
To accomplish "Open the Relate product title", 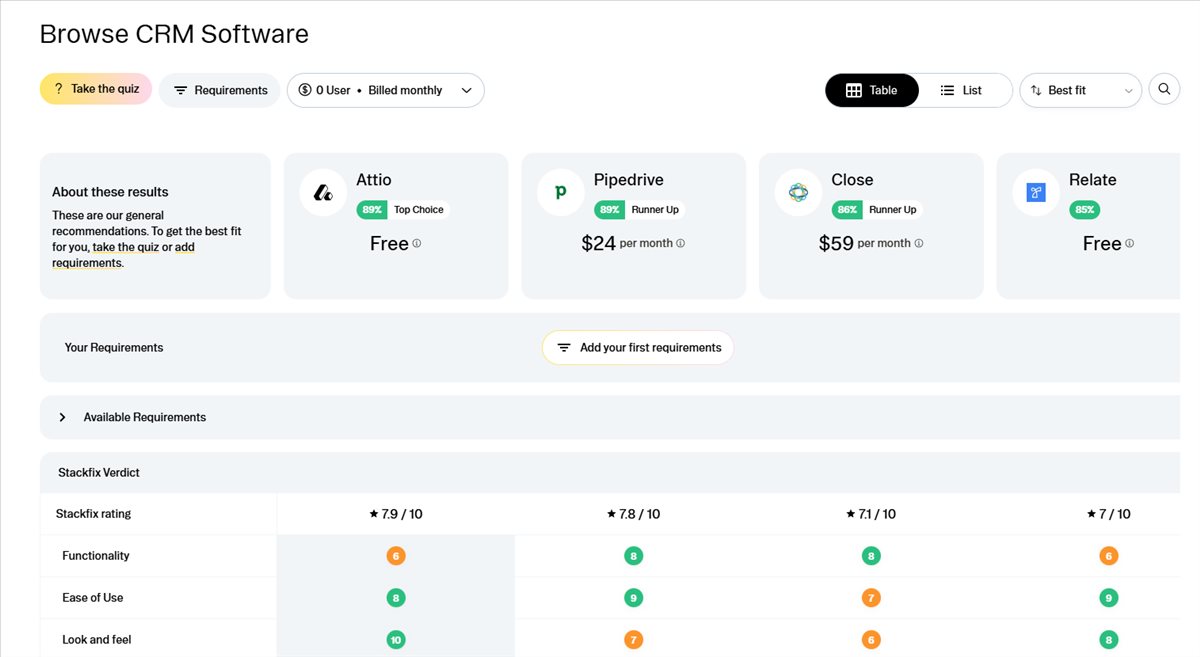I will click(1093, 180).
